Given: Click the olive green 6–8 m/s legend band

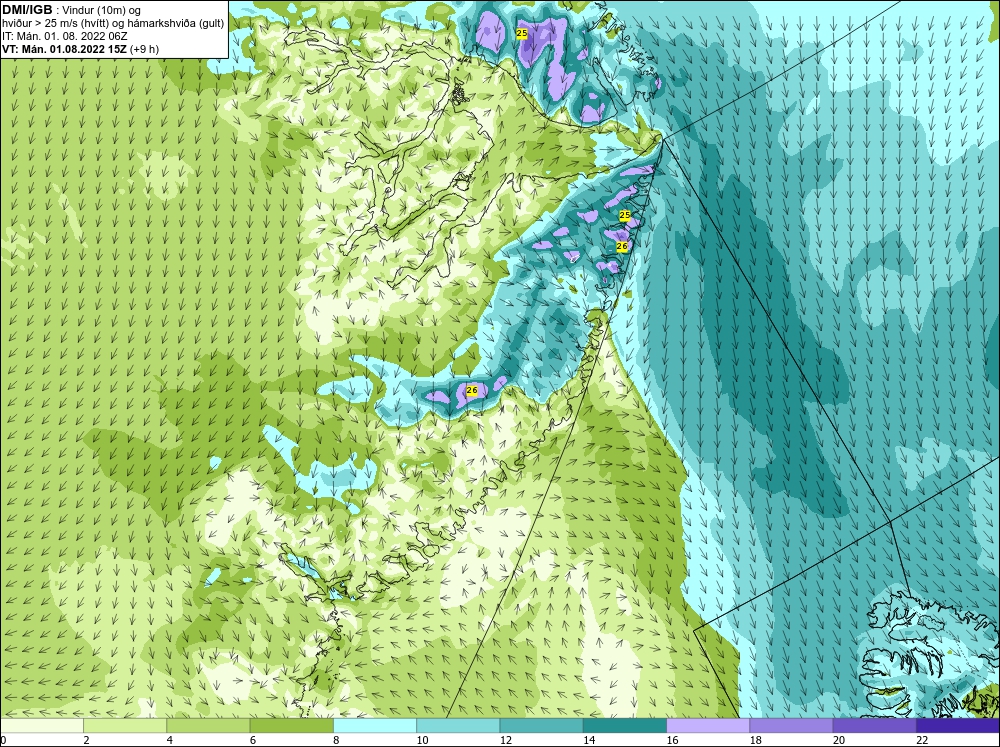Looking at the screenshot, I should click(291, 726).
